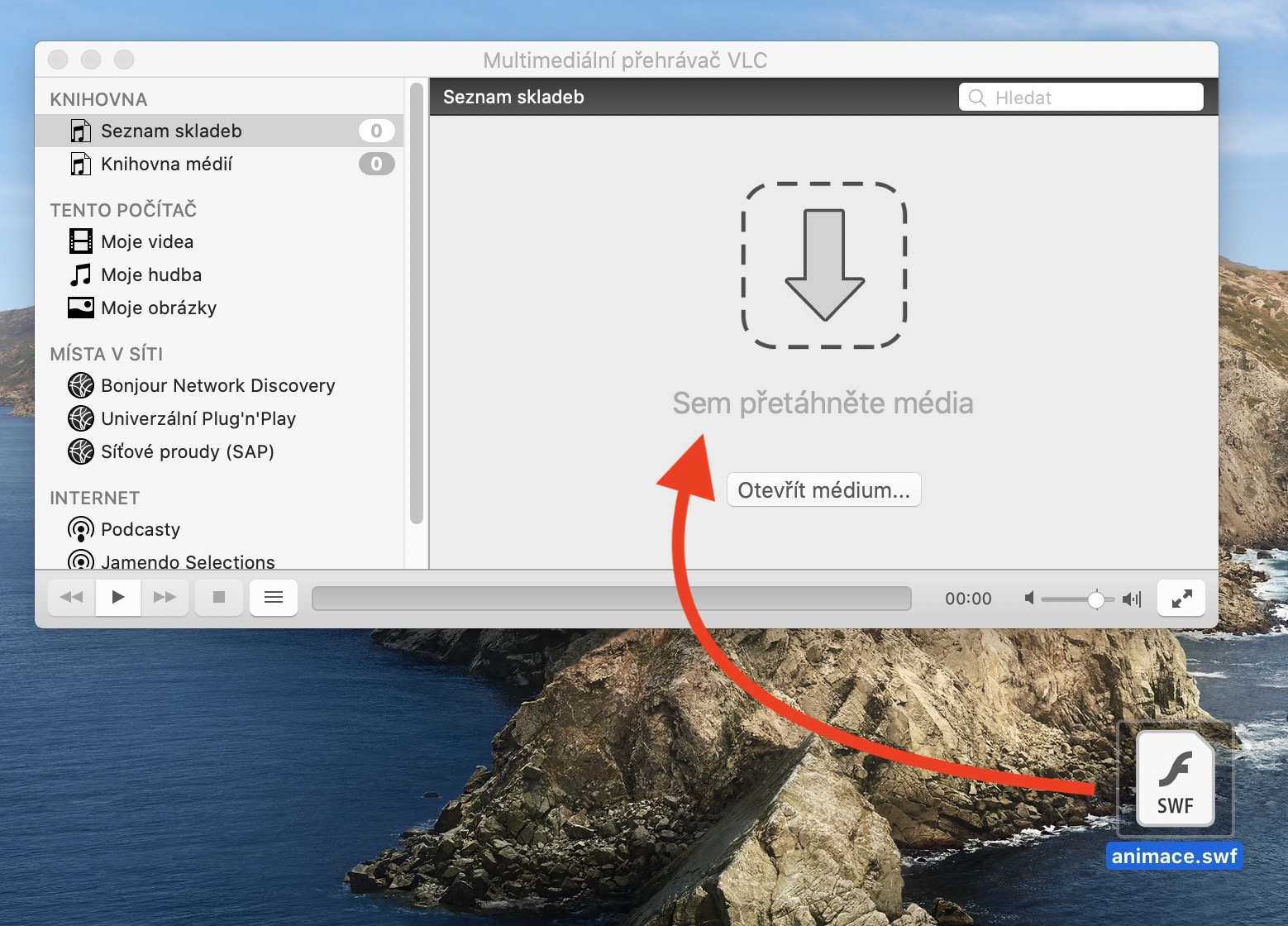Screen dimensions: 1288x926
Task: Click the Knihovna médií count badge
Action: tap(376, 164)
